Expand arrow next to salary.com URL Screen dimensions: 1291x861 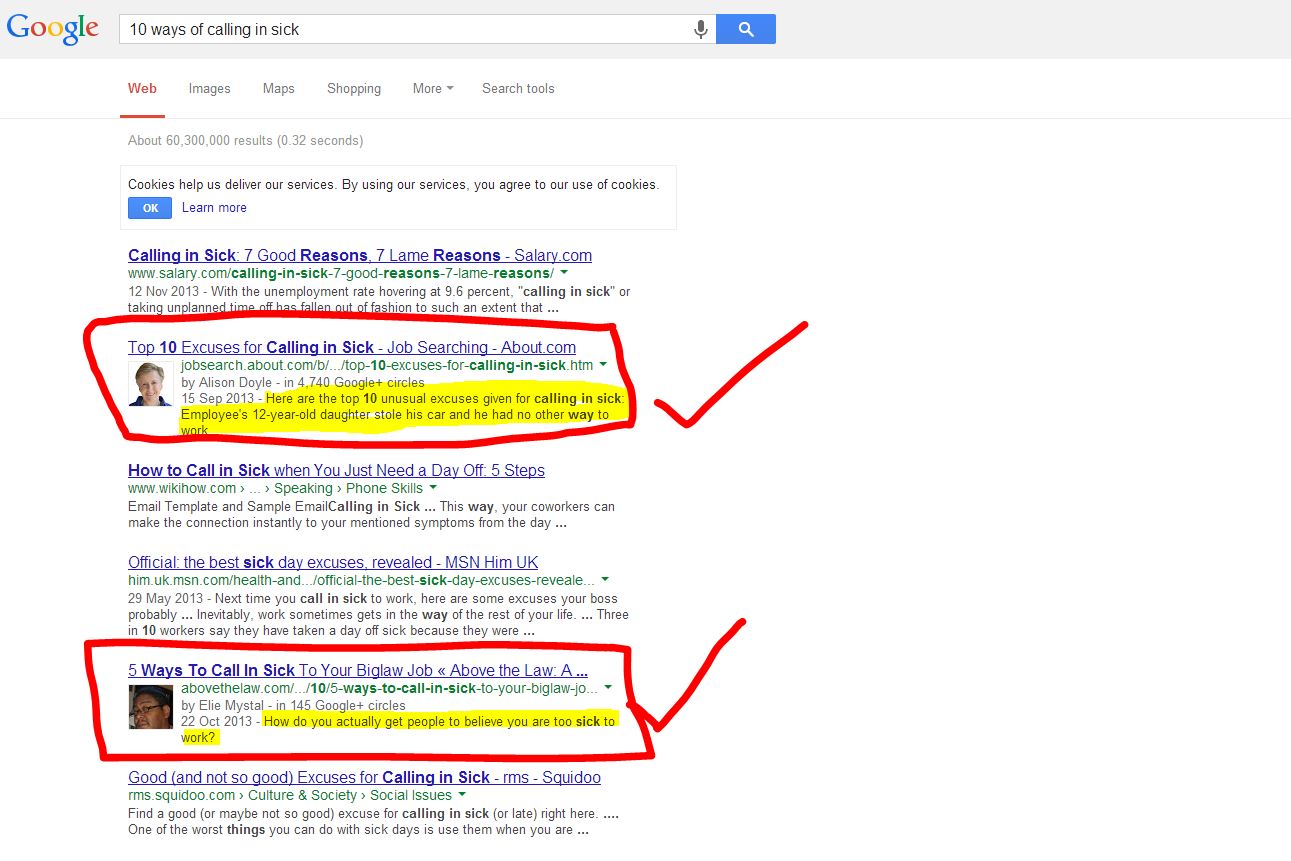(x=564, y=273)
